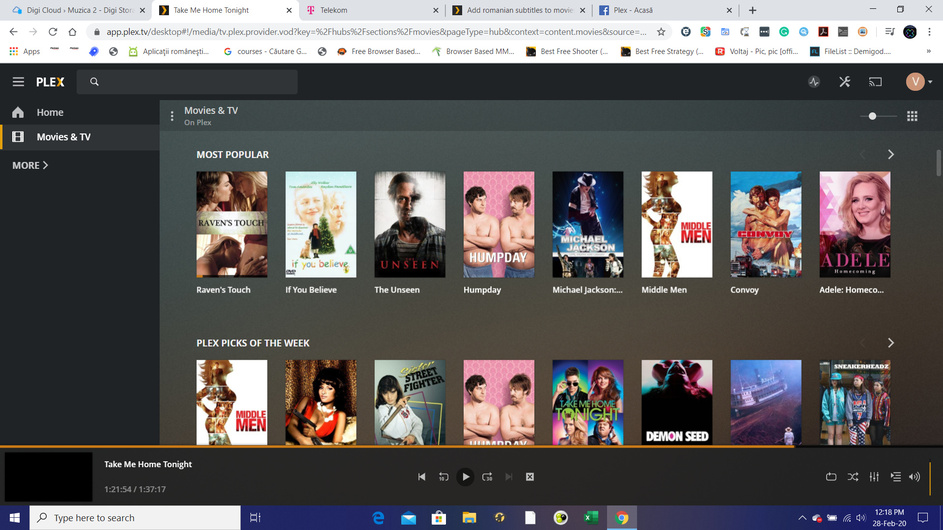Open Demon Seed poster in Plex Picks
Image resolution: width=943 pixels, height=530 pixels.
pyautogui.click(x=677, y=402)
